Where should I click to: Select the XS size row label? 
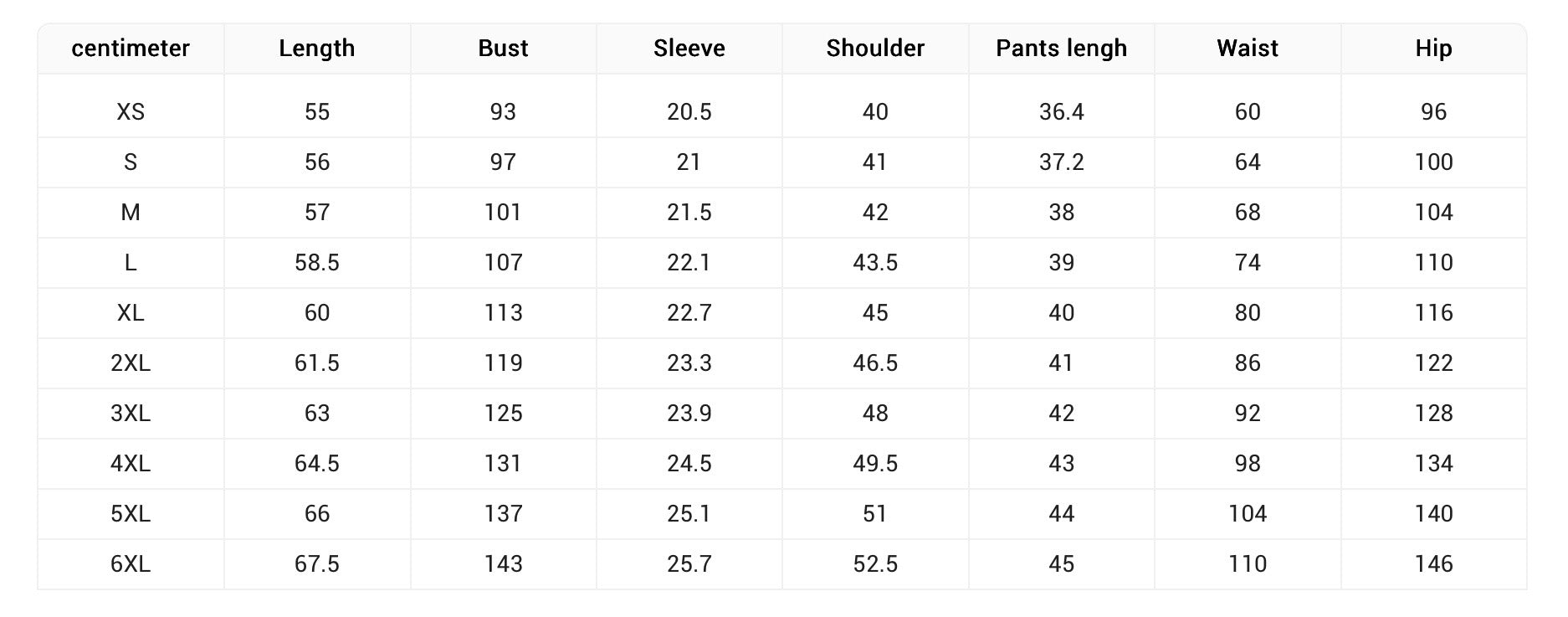[x=131, y=112]
